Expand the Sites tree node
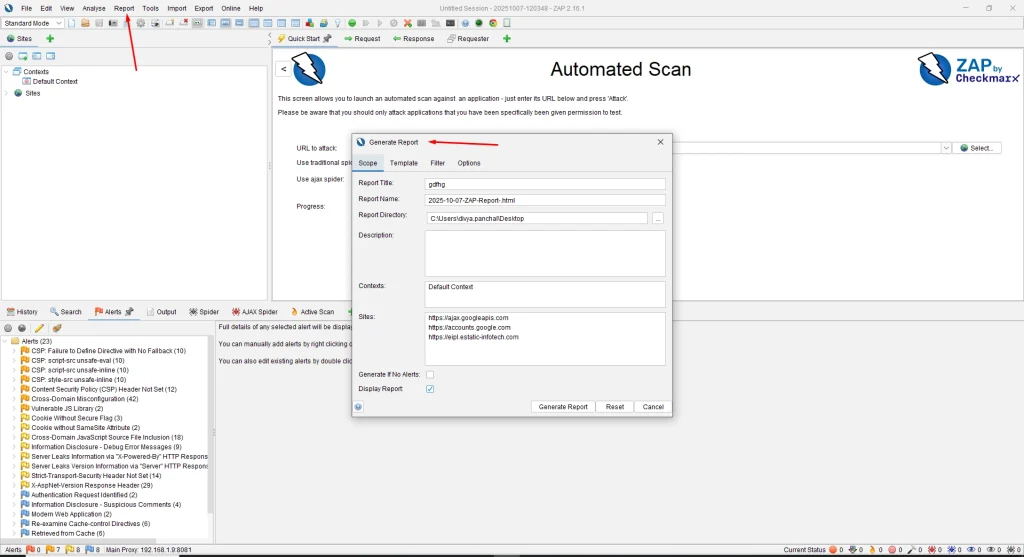1024x557 pixels. click(7, 93)
